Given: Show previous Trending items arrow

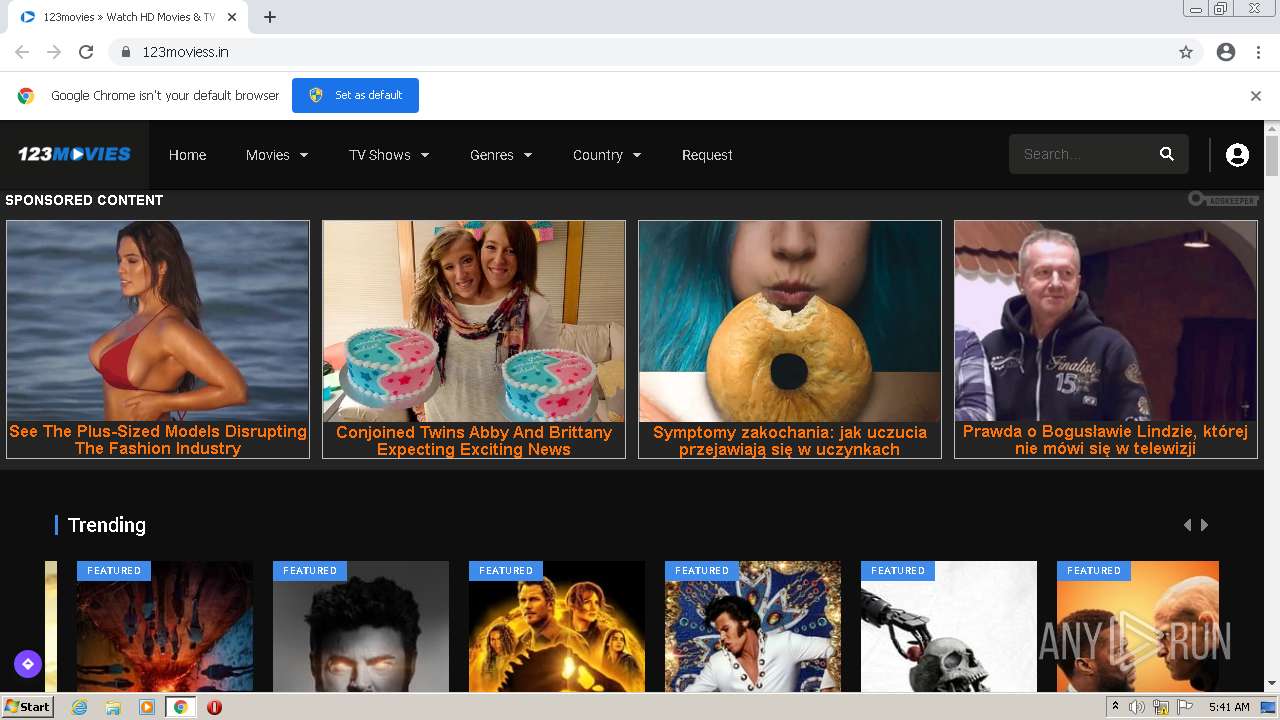Looking at the screenshot, I should 1187,525.
